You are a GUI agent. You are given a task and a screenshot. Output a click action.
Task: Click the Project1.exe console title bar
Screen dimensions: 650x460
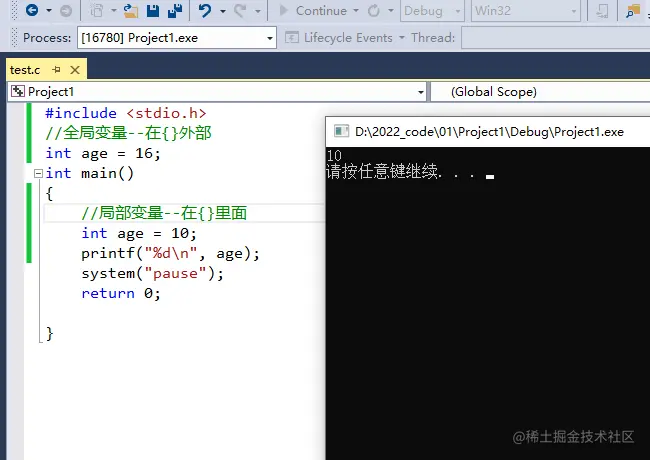click(x=488, y=132)
